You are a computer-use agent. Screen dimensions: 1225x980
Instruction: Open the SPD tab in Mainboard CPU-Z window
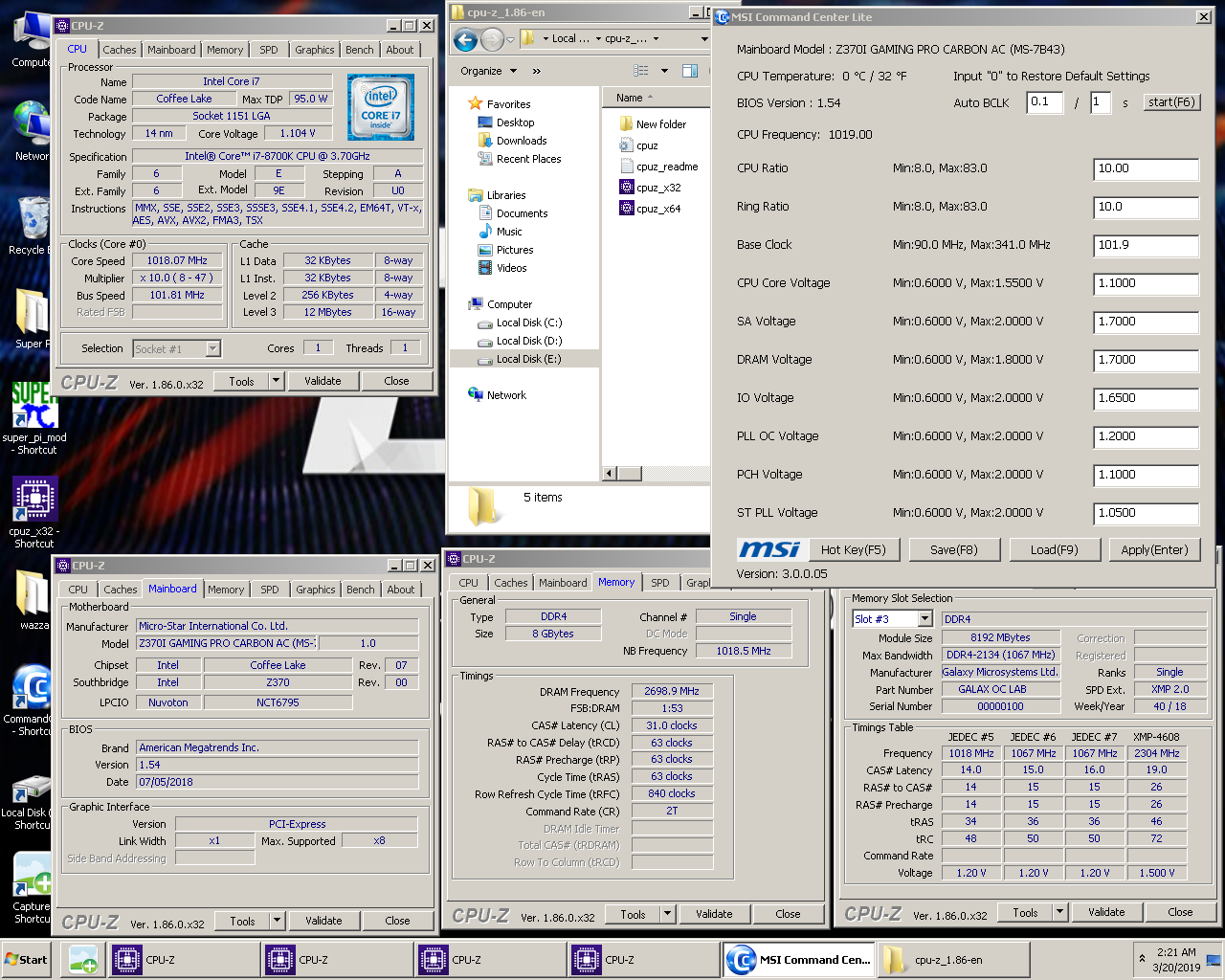(270, 590)
